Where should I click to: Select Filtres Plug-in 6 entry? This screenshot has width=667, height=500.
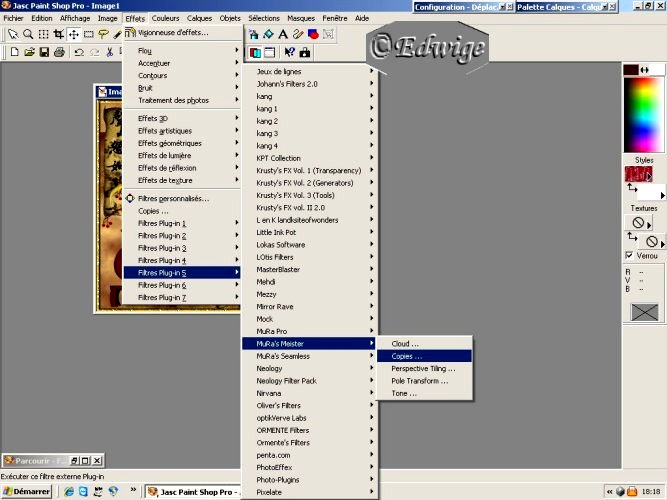point(182,285)
